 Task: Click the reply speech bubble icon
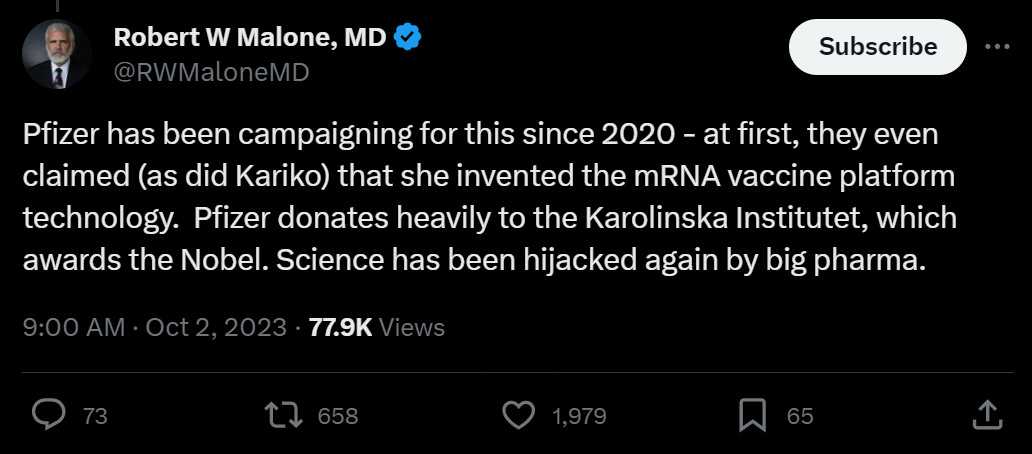tap(48, 415)
